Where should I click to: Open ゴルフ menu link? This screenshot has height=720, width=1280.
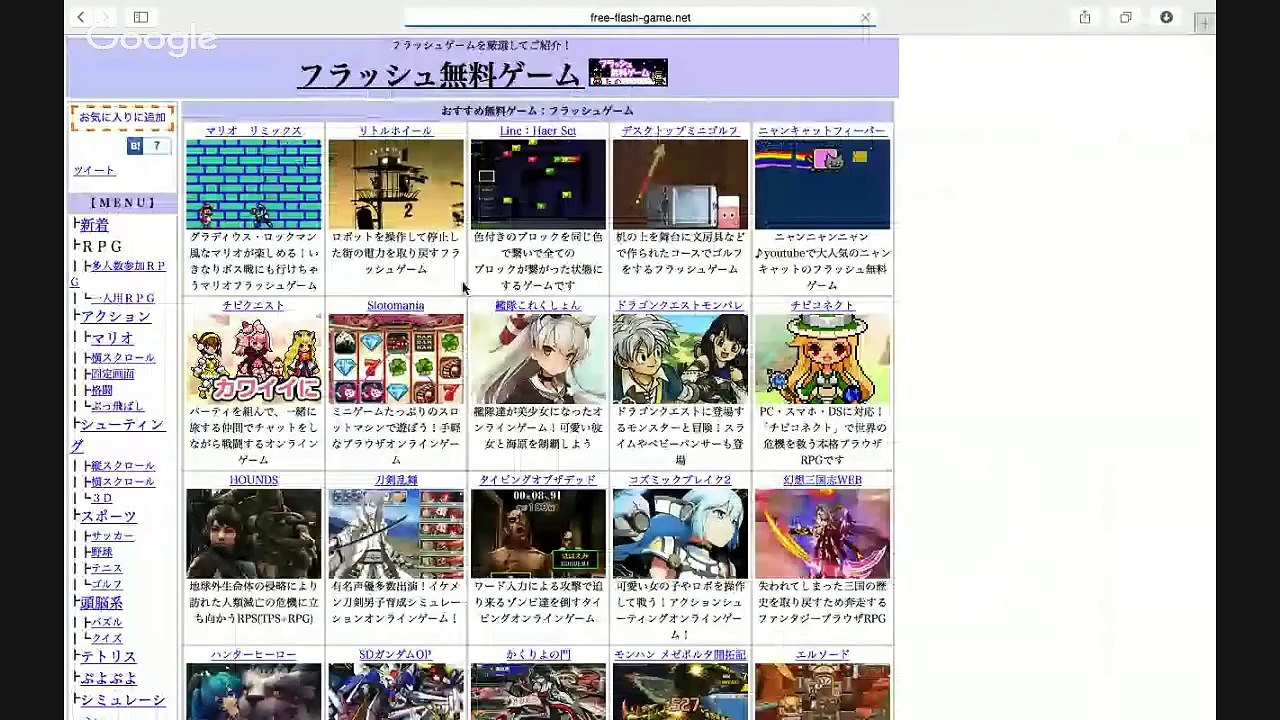[107, 584]
